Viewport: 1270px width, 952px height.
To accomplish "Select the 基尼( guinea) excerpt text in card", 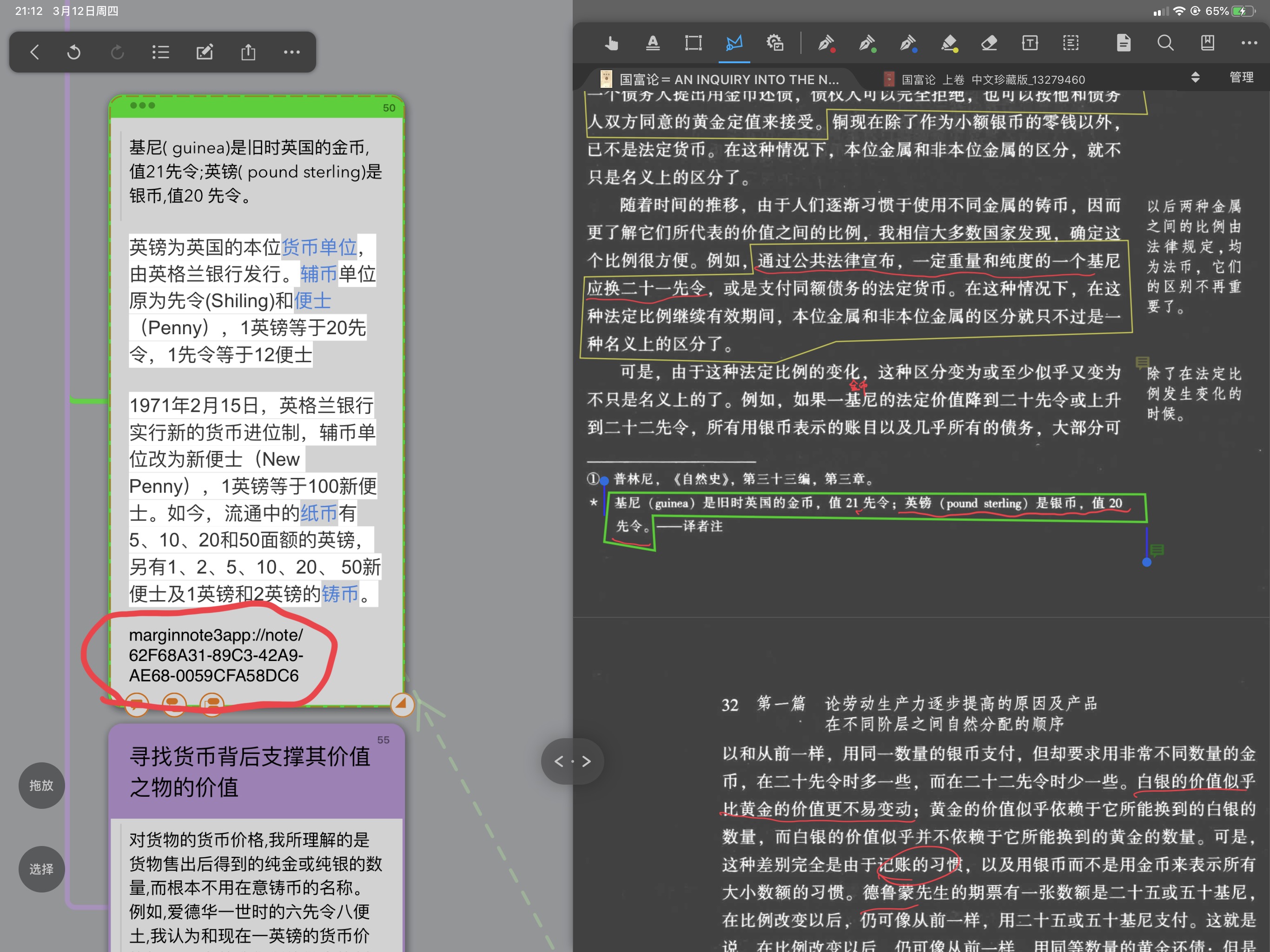I will click(255, 172).
